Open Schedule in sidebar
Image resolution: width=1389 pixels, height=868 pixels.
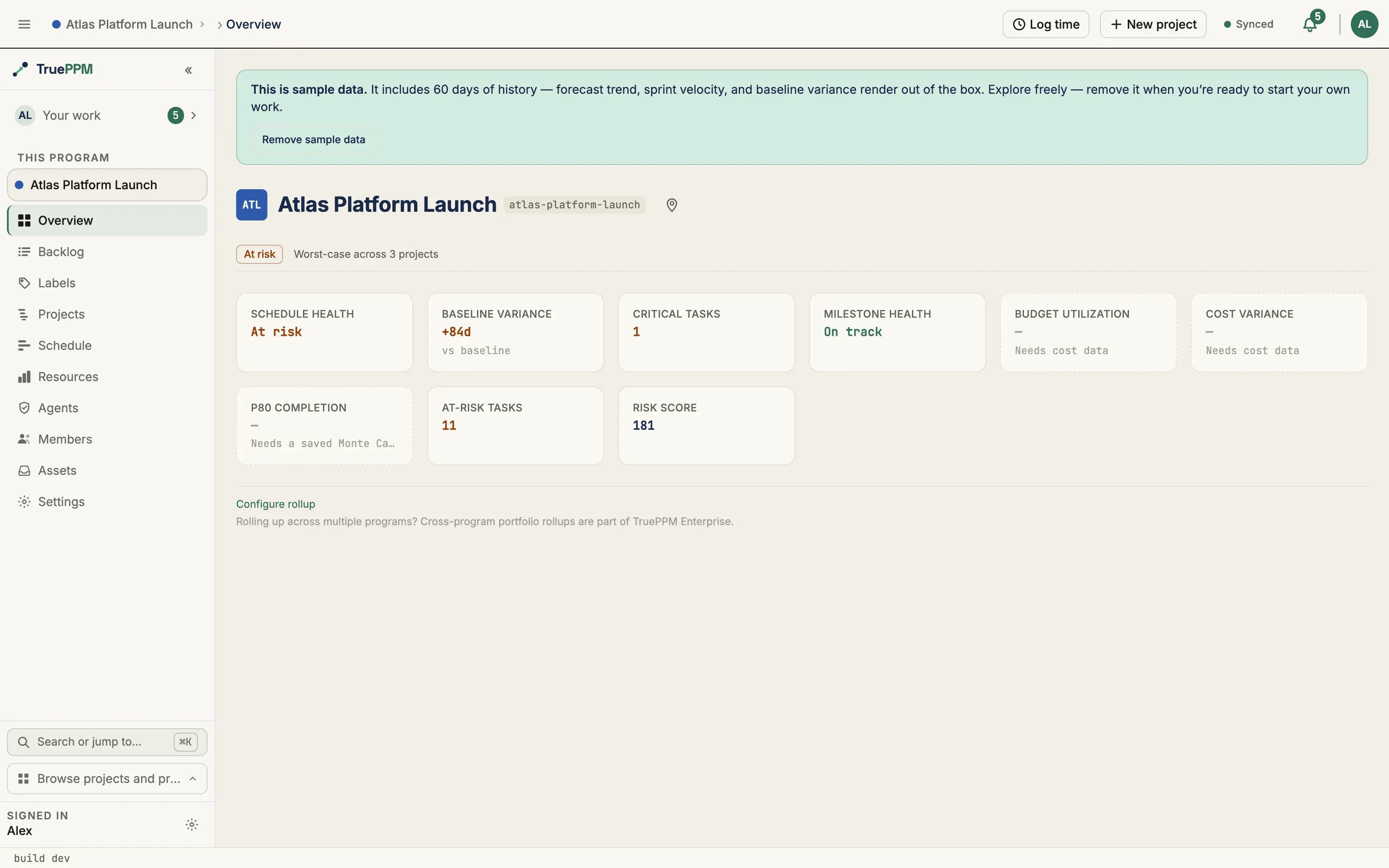click(107, 345)
